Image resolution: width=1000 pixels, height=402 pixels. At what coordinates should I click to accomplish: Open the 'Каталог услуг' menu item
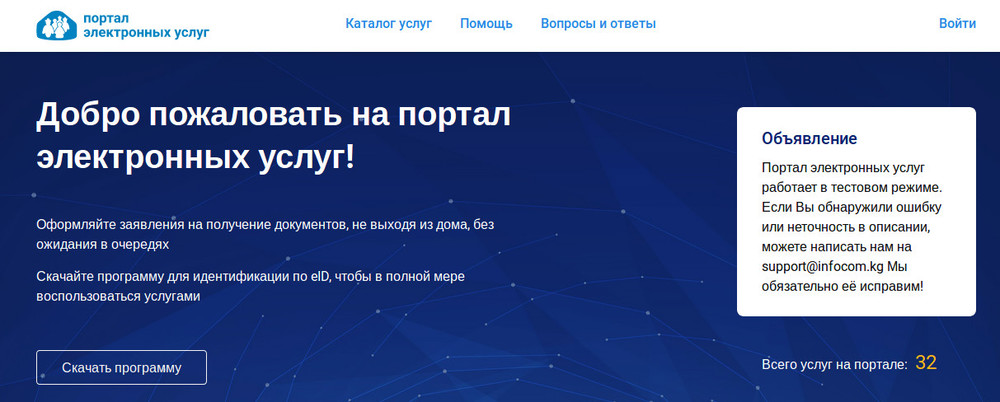click(388, 23)
